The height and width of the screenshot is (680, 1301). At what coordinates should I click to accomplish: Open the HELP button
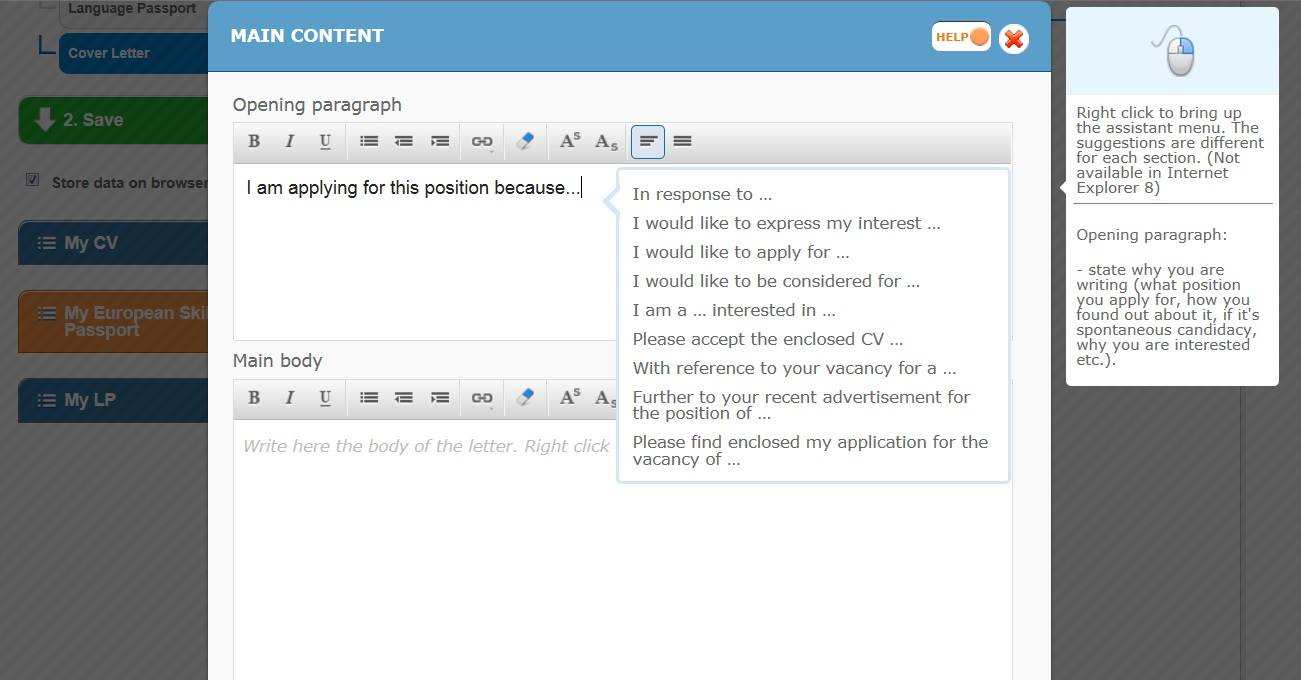point(961,37)
